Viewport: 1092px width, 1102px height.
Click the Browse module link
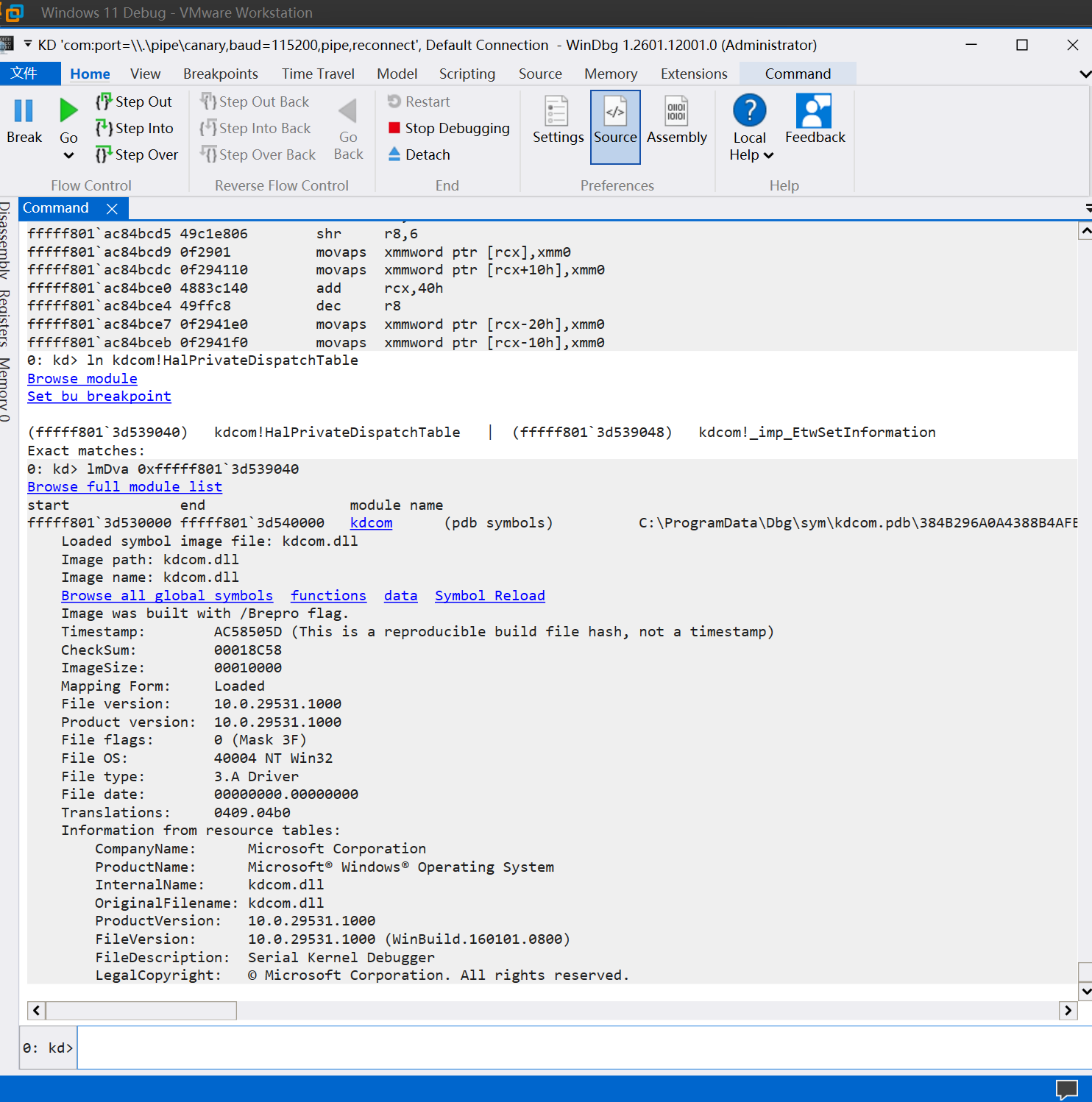pyautogui.click(x=82, y=378)
